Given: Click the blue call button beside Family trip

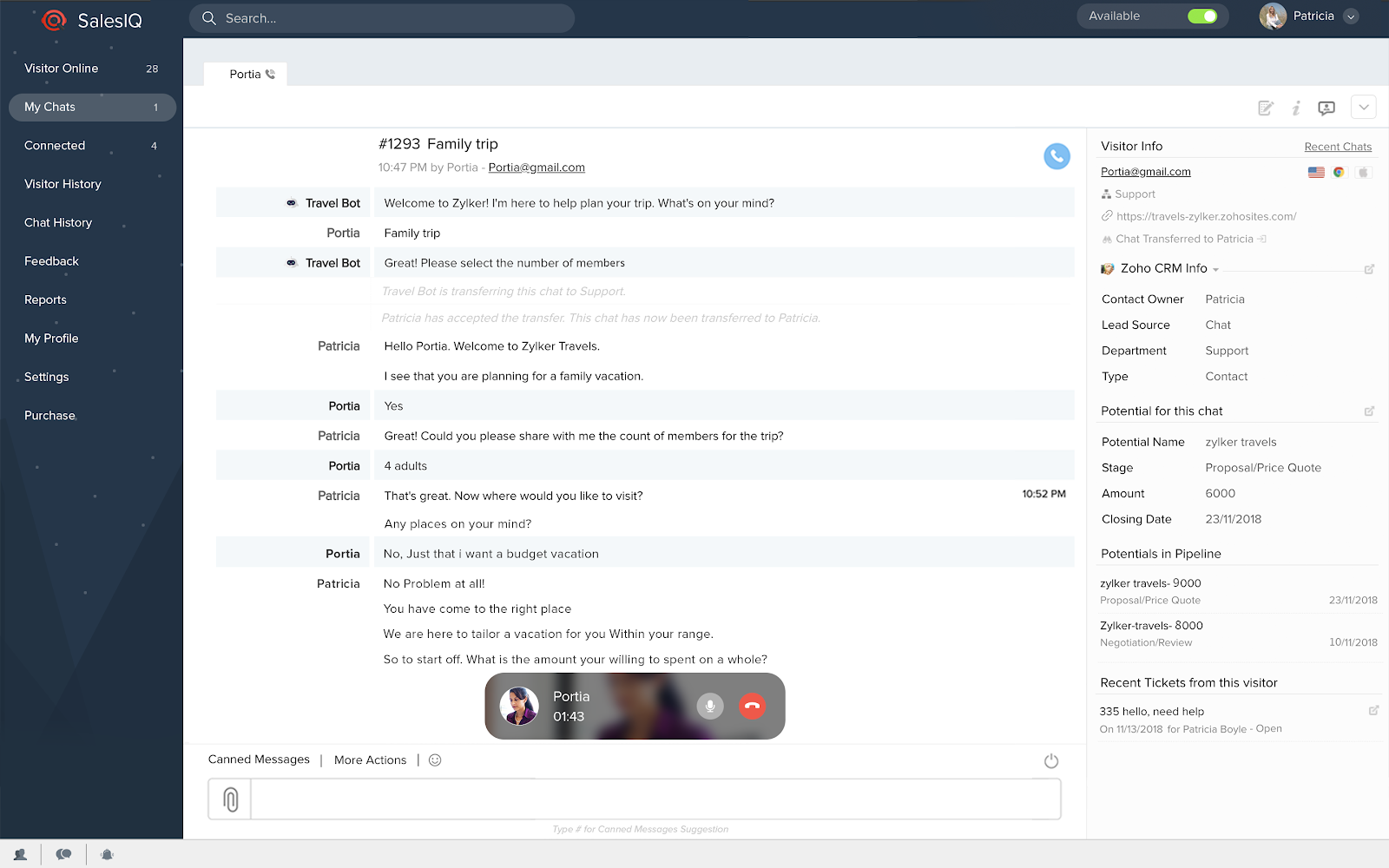Looking at the screenshot, I should (1057, 156).
